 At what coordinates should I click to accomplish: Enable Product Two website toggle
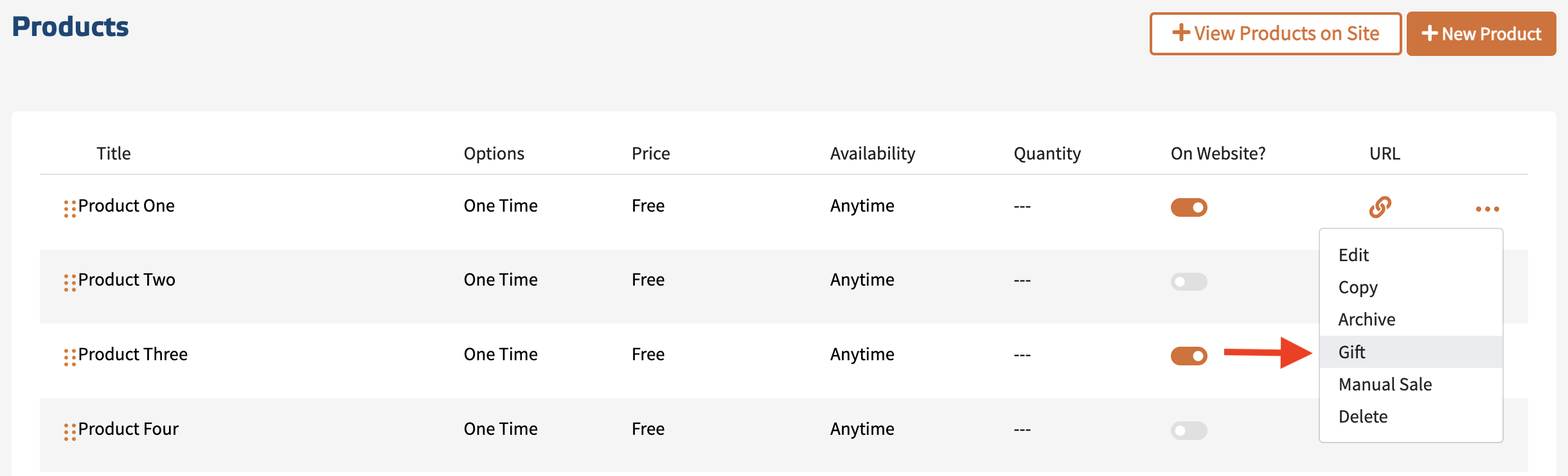[x=1189, y=282]
